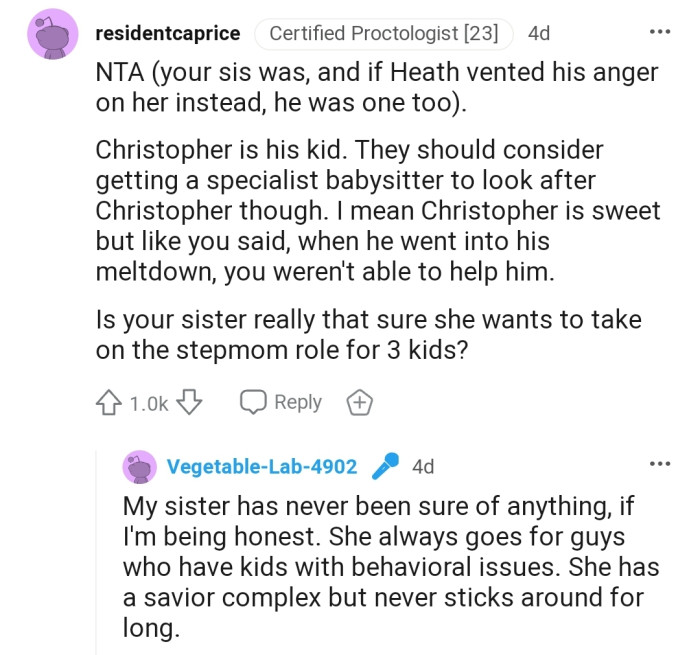Upvote residentcaprice's comment
The width and height of the screenshot is (700, 655).
[x=108, y=403]
